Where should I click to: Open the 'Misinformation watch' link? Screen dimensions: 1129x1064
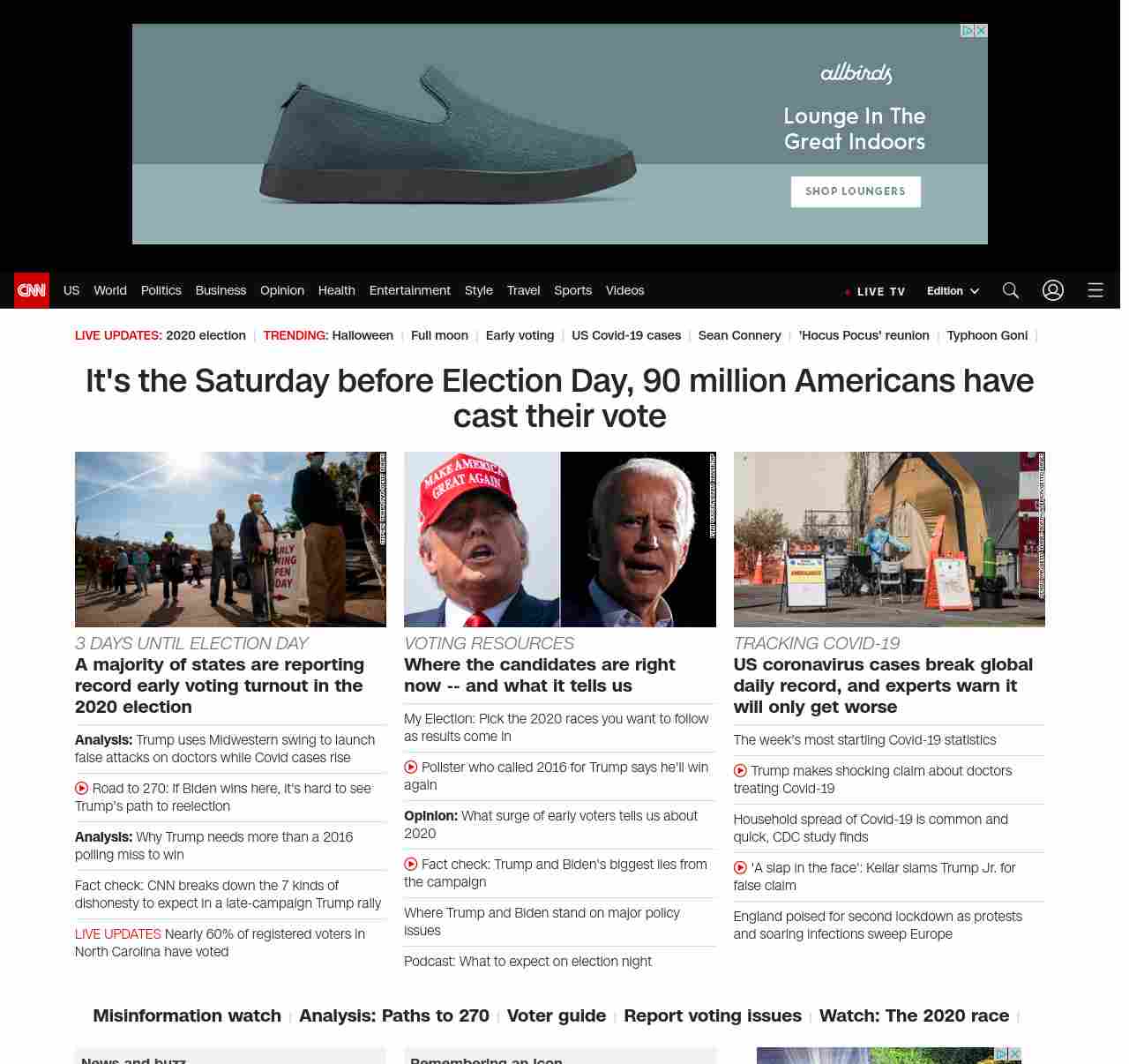click(x=187, y=1015)
